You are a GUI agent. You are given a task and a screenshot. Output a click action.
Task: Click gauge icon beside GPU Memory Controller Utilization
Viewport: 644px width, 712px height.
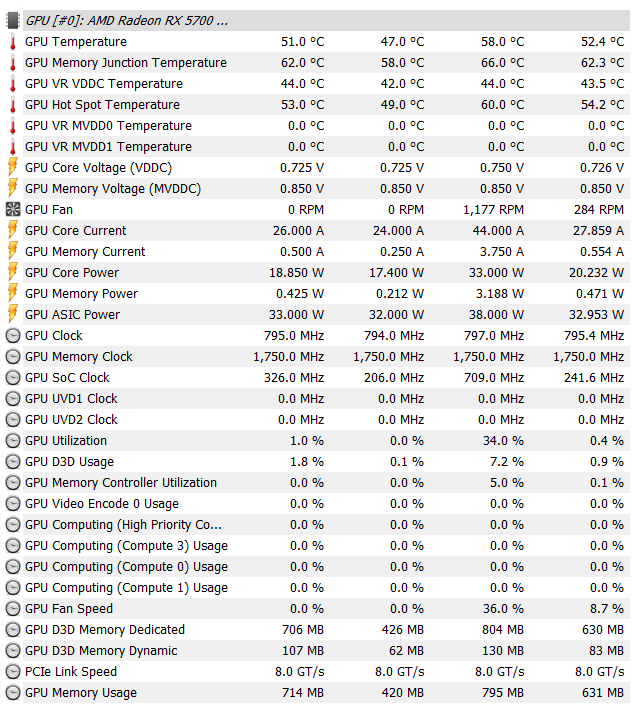tap(13, 483)
